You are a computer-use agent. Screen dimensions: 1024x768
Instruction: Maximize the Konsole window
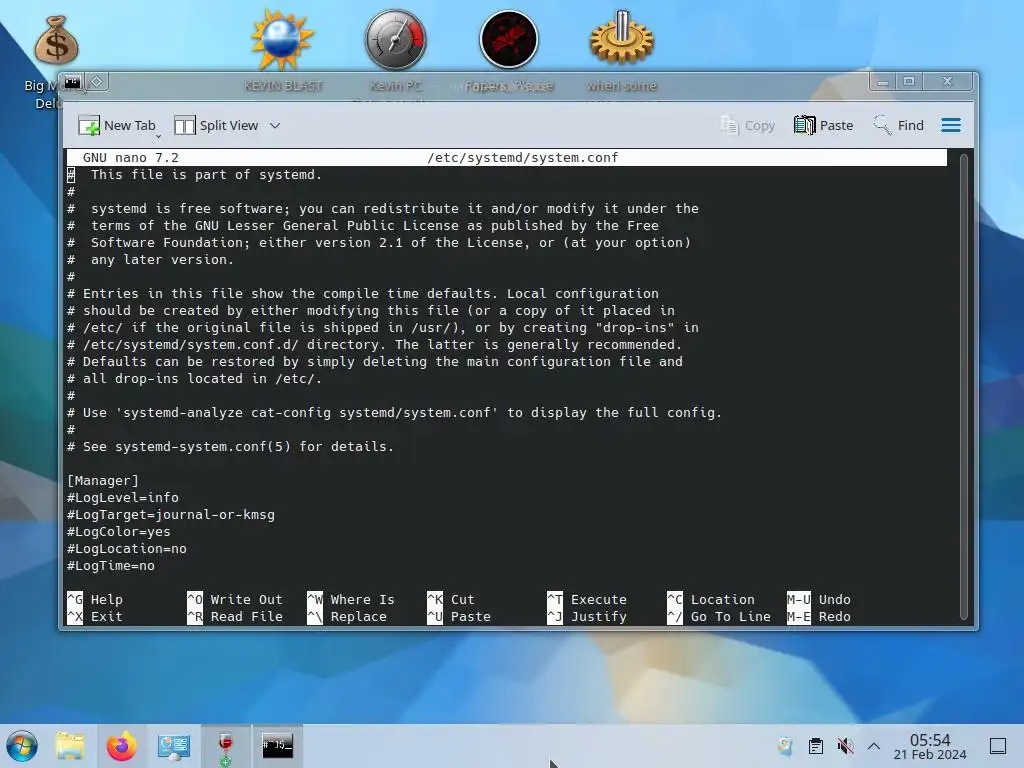908,82
